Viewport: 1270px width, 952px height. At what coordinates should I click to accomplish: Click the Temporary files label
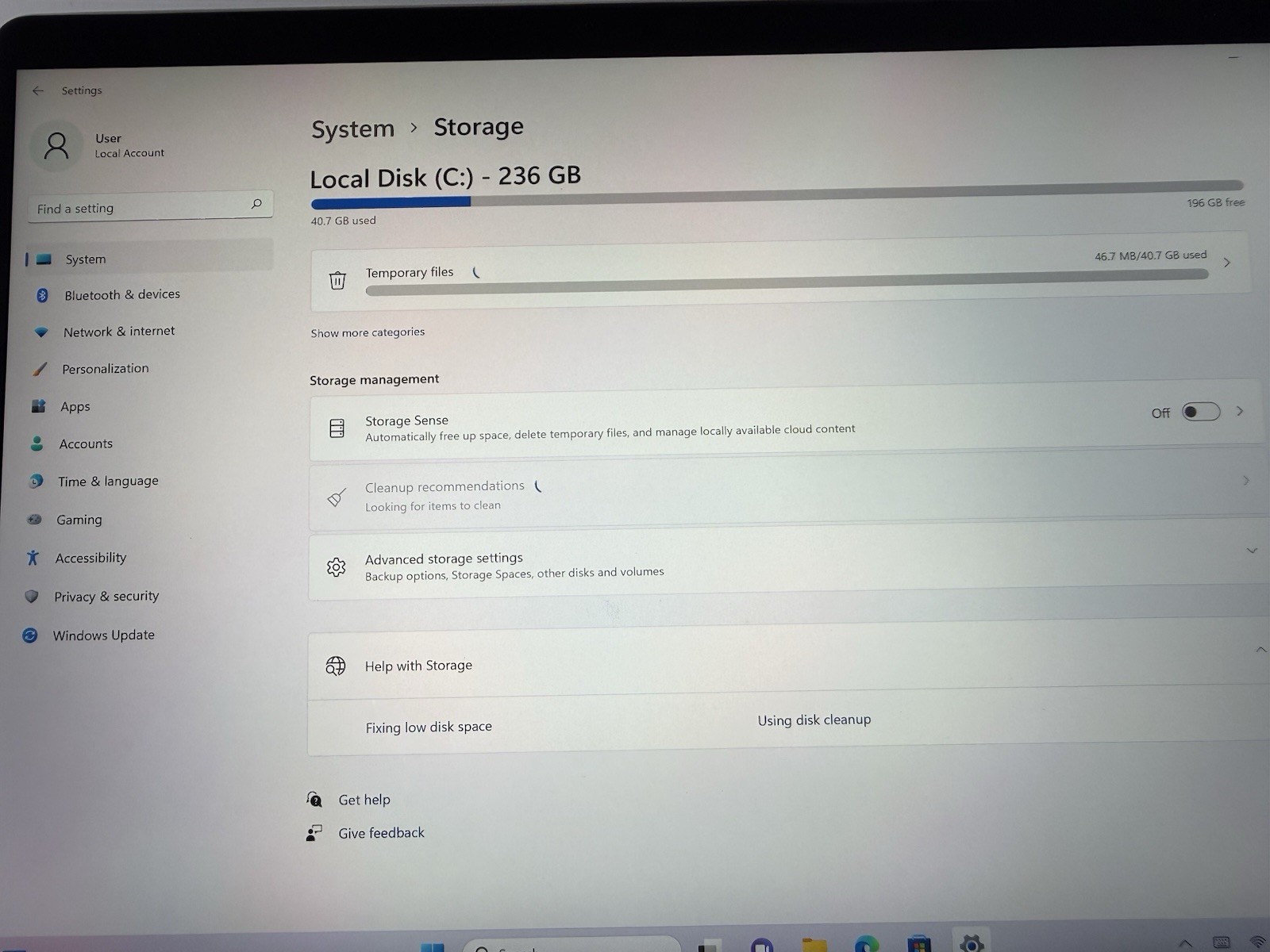(410, 272)
